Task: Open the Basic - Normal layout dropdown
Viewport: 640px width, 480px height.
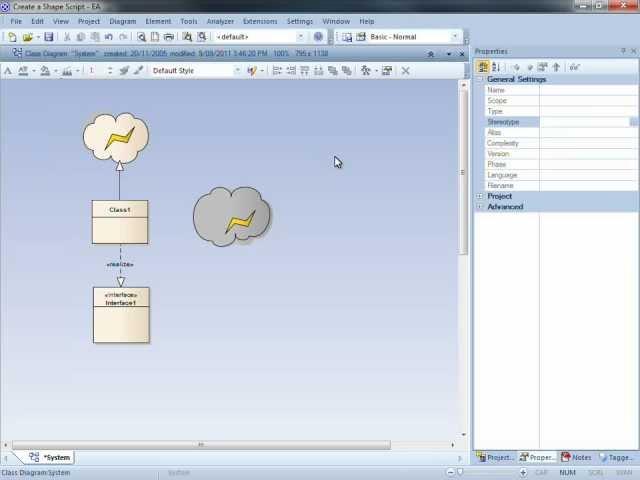Action: (455, 37)
